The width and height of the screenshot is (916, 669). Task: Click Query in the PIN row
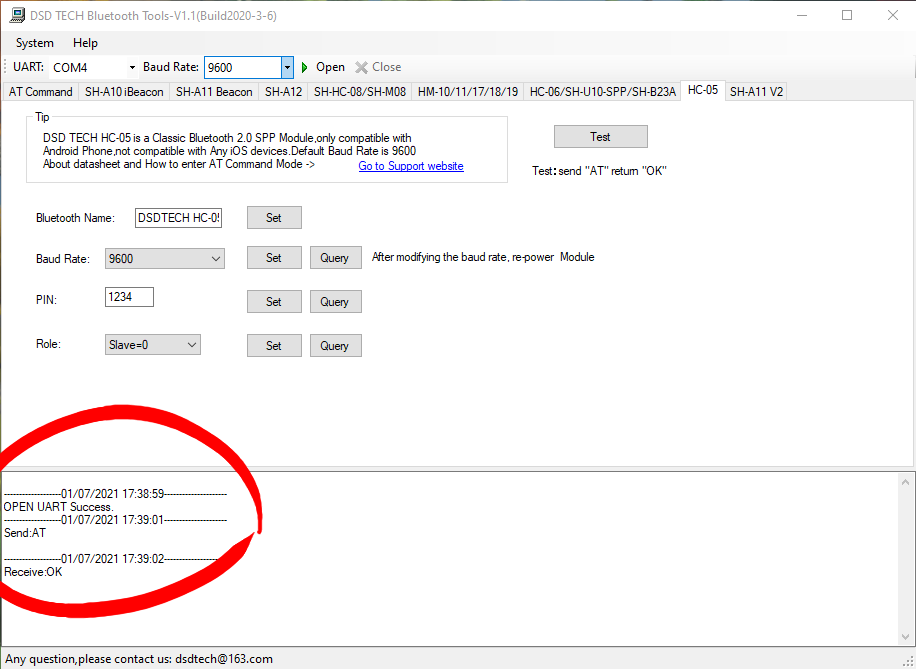coord(335,301)
